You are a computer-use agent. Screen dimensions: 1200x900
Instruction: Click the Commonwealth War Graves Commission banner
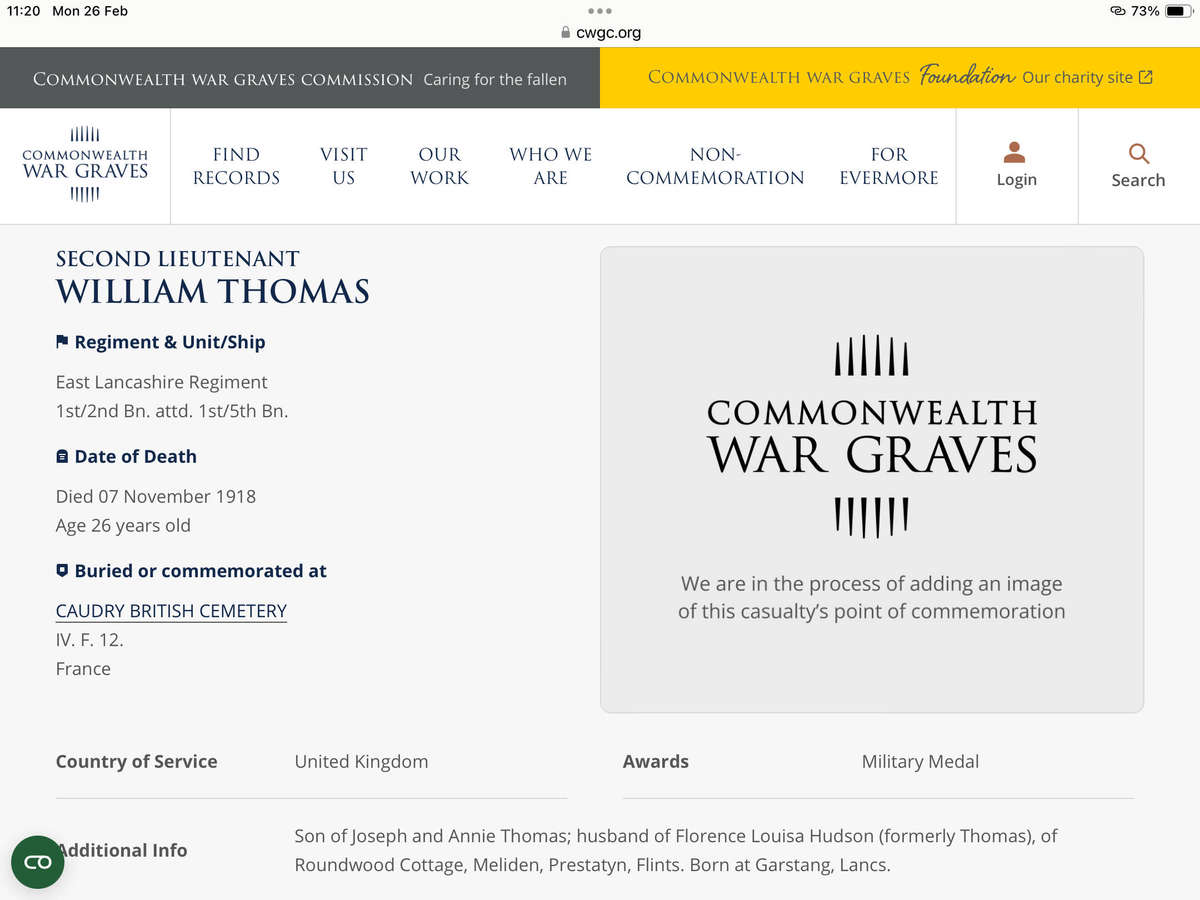tap(300, 78)
